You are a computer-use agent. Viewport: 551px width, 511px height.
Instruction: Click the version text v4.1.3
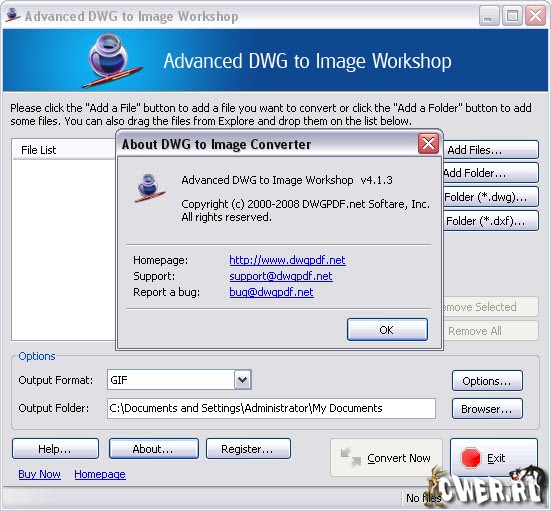coord(376,180)
